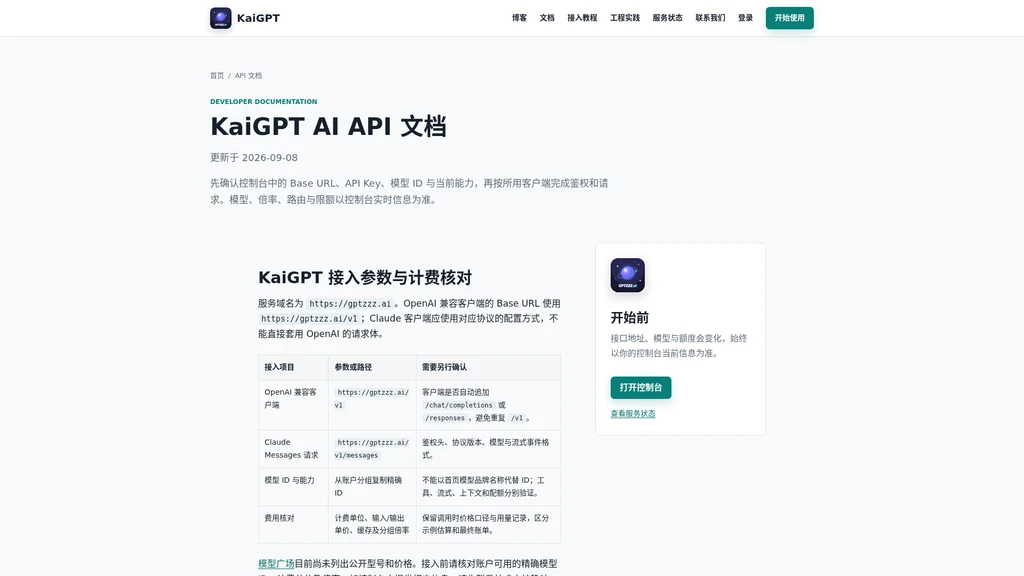Click the 参数或路径 table header
Image resolution: width=1024 pixels, height=576 pixels.
372,367
